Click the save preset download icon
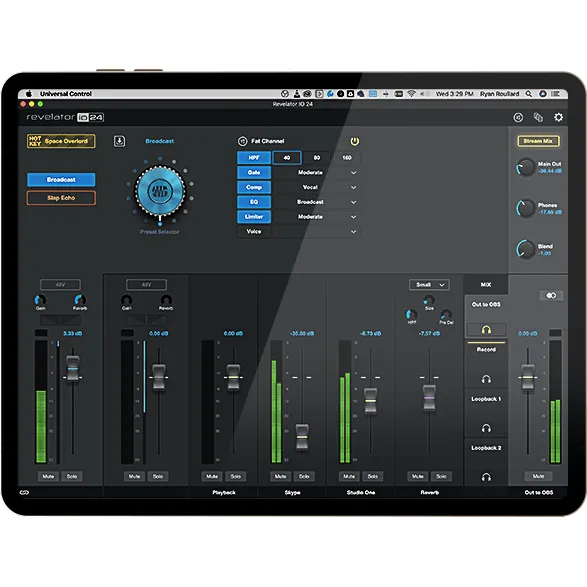587x587 pixels. tap(119, 141)
